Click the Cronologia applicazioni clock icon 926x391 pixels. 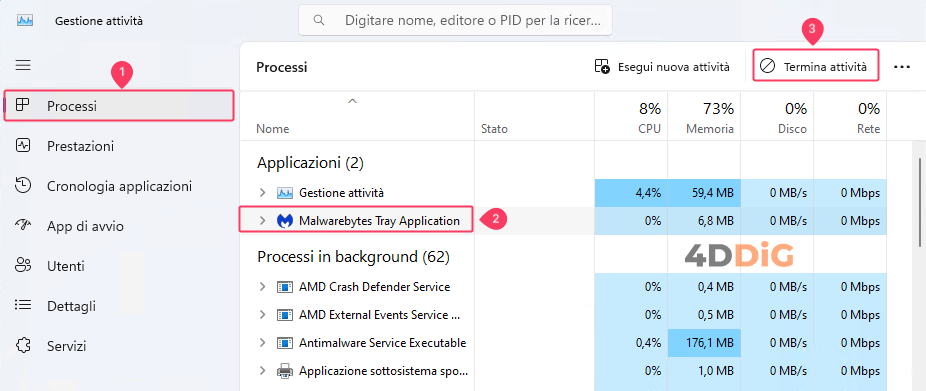22,185
